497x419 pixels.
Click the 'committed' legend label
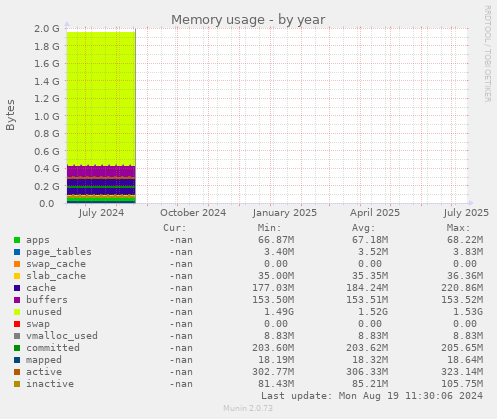[x=53, y=348]
